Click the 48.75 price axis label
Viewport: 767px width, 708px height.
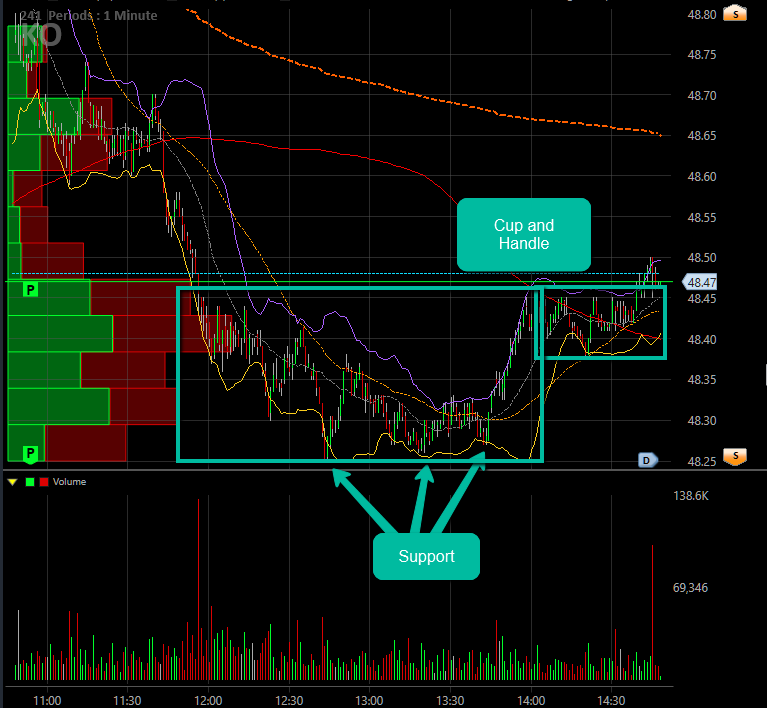coord(701,55)
